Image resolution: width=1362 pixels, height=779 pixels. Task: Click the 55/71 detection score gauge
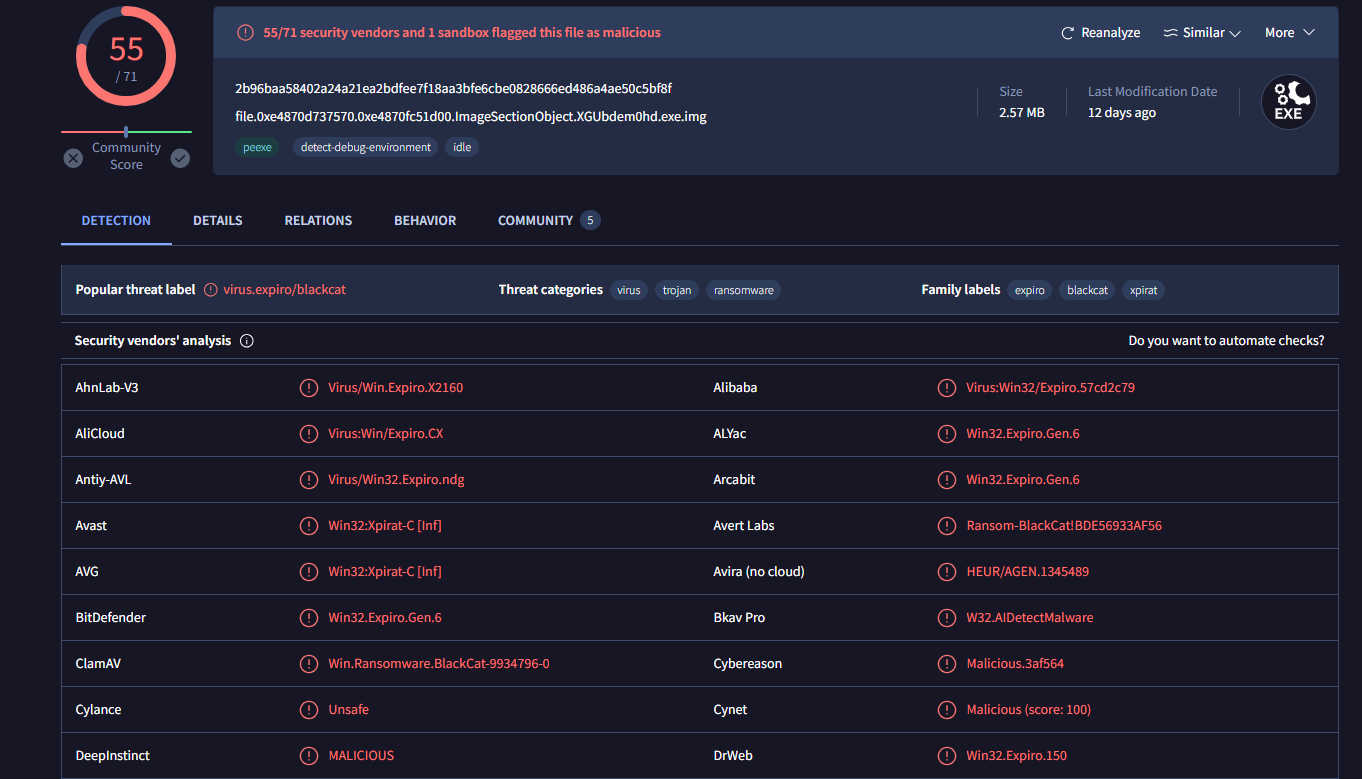pyautogui.click(x=126, y=56)
